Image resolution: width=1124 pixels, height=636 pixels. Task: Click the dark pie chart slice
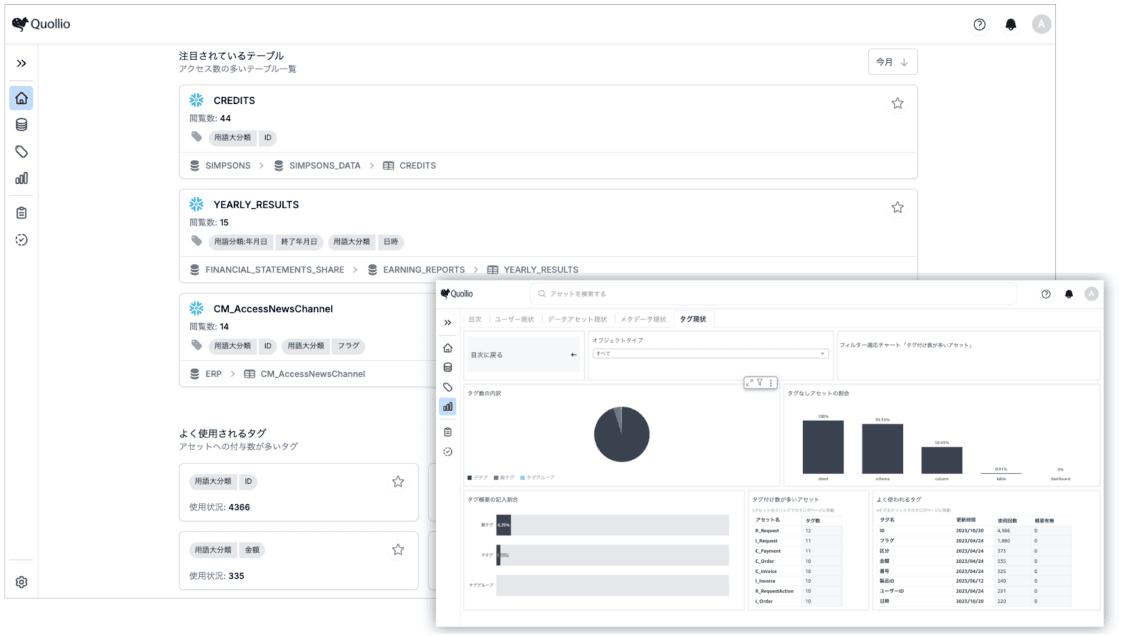tap(621, 436)
